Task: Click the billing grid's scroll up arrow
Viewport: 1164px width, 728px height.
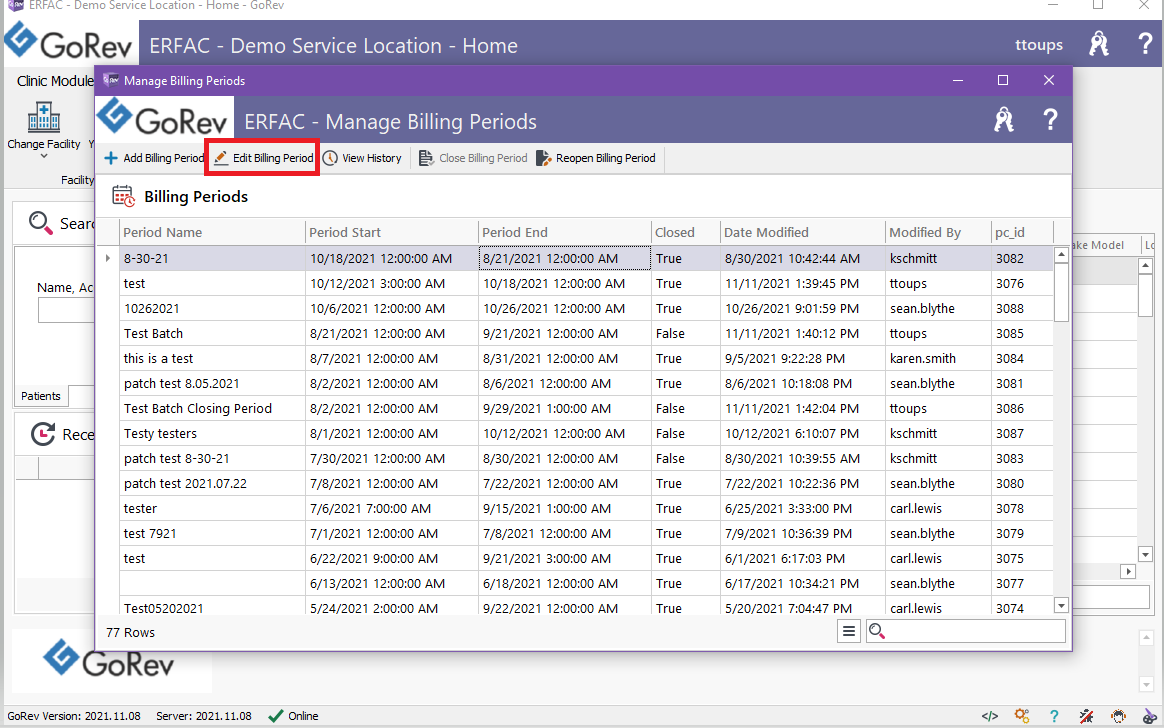Action: (1062, 255)
